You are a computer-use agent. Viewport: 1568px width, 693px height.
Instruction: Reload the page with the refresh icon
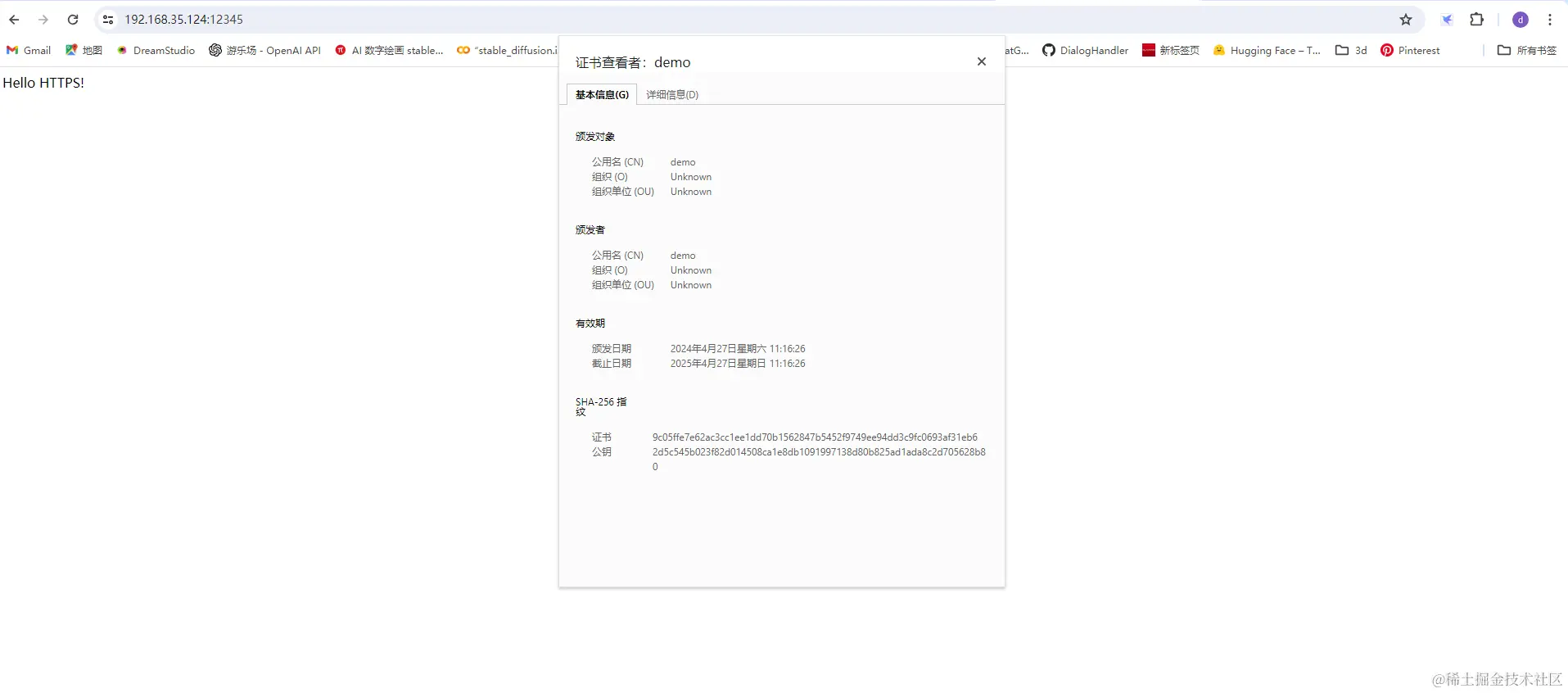73,20
